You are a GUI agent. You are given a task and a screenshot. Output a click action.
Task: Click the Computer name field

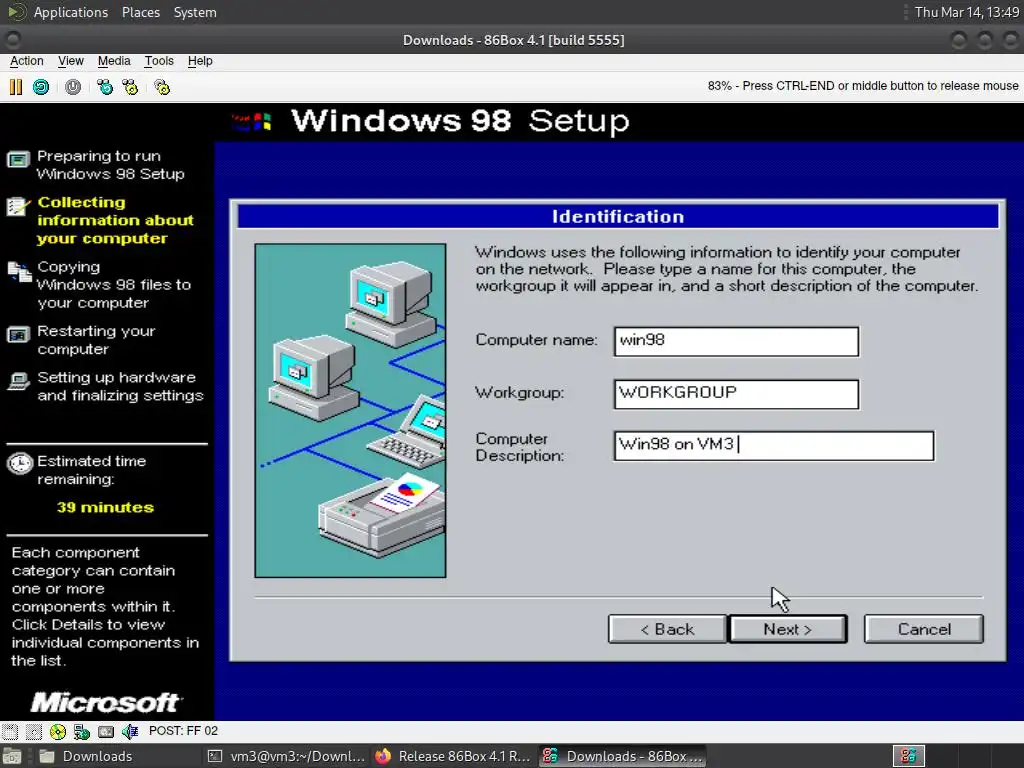tap(736, 342)
